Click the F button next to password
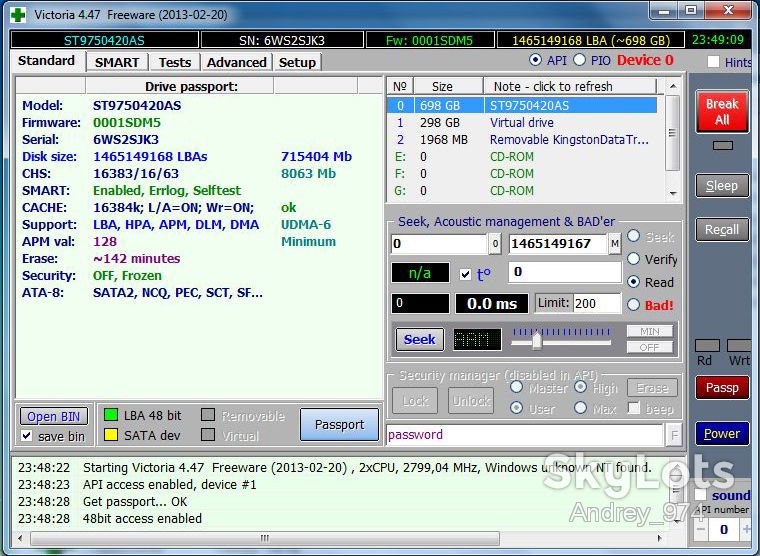The height and width of the screenshot is (556, 760). click(x=674, y=434)
